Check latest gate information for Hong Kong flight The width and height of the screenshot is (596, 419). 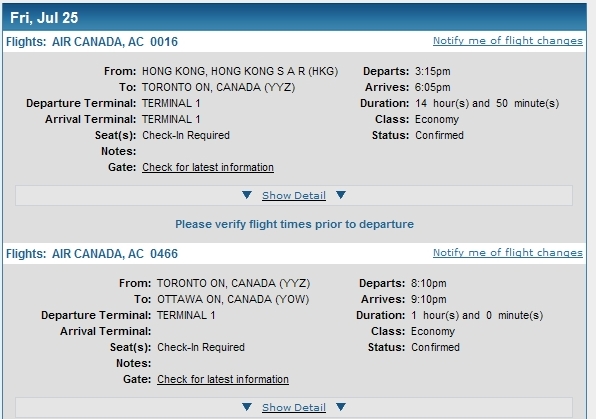tap(208, 167)
